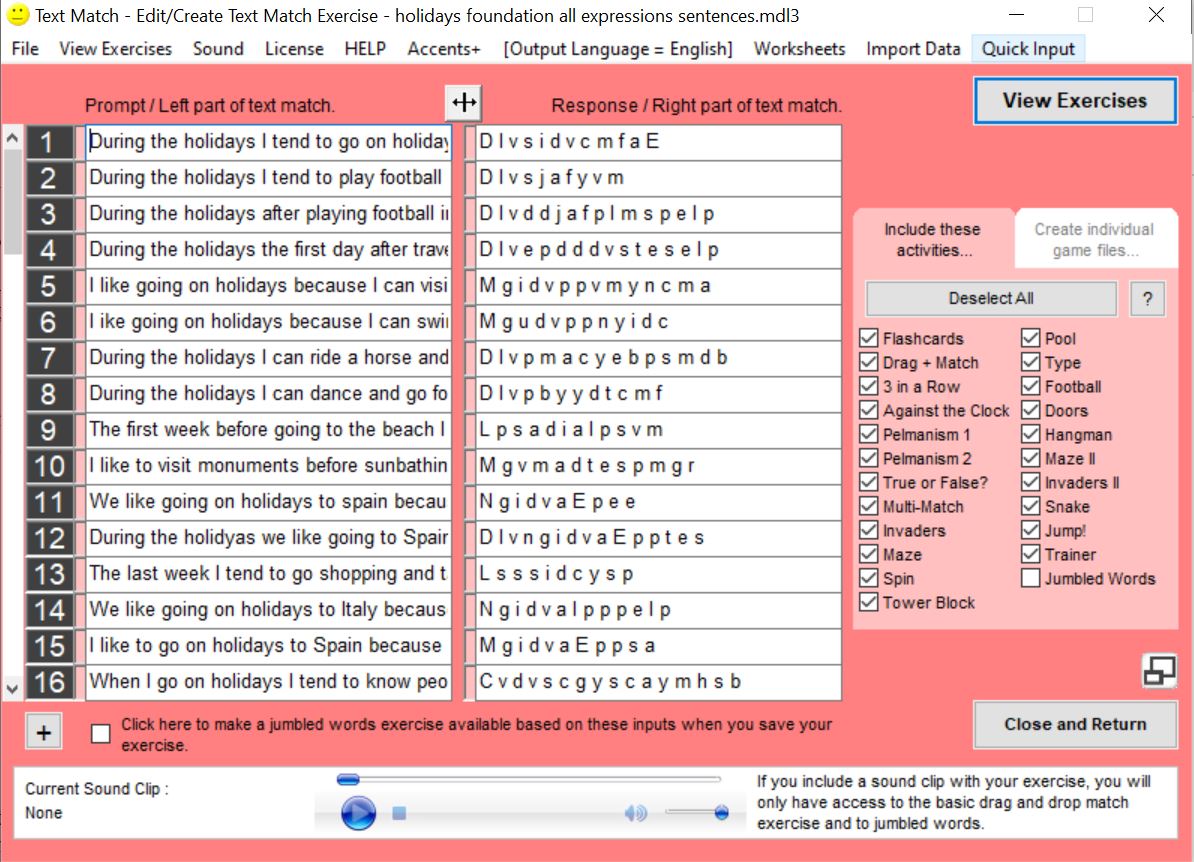Click Deselect All in the activities panel

(989, 298)
